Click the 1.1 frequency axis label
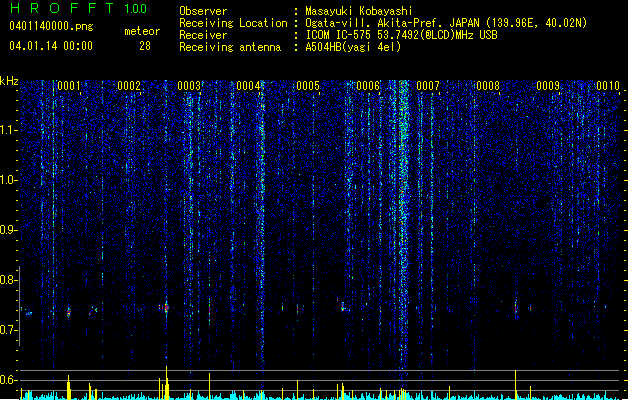This screenshot has width=629, height=400. click(x=8, y=130)
